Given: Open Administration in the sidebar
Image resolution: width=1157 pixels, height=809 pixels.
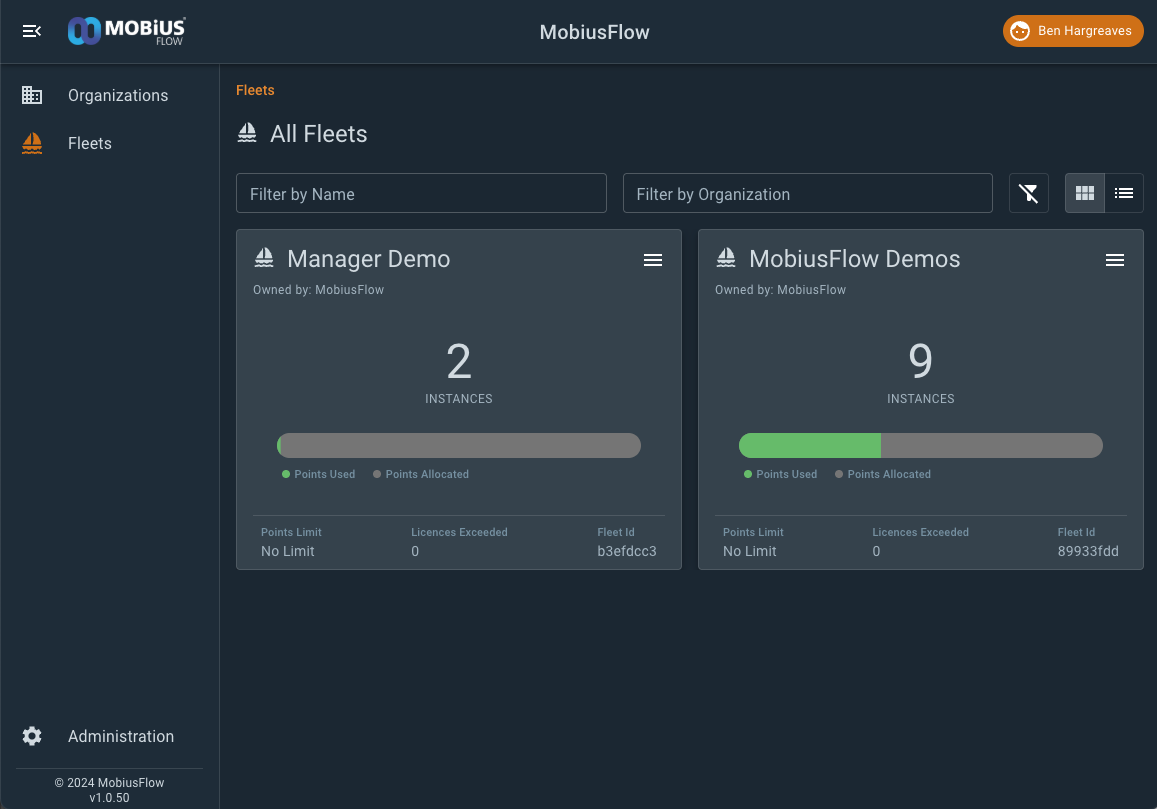Looking at the screenshot, I should point(121,736).
